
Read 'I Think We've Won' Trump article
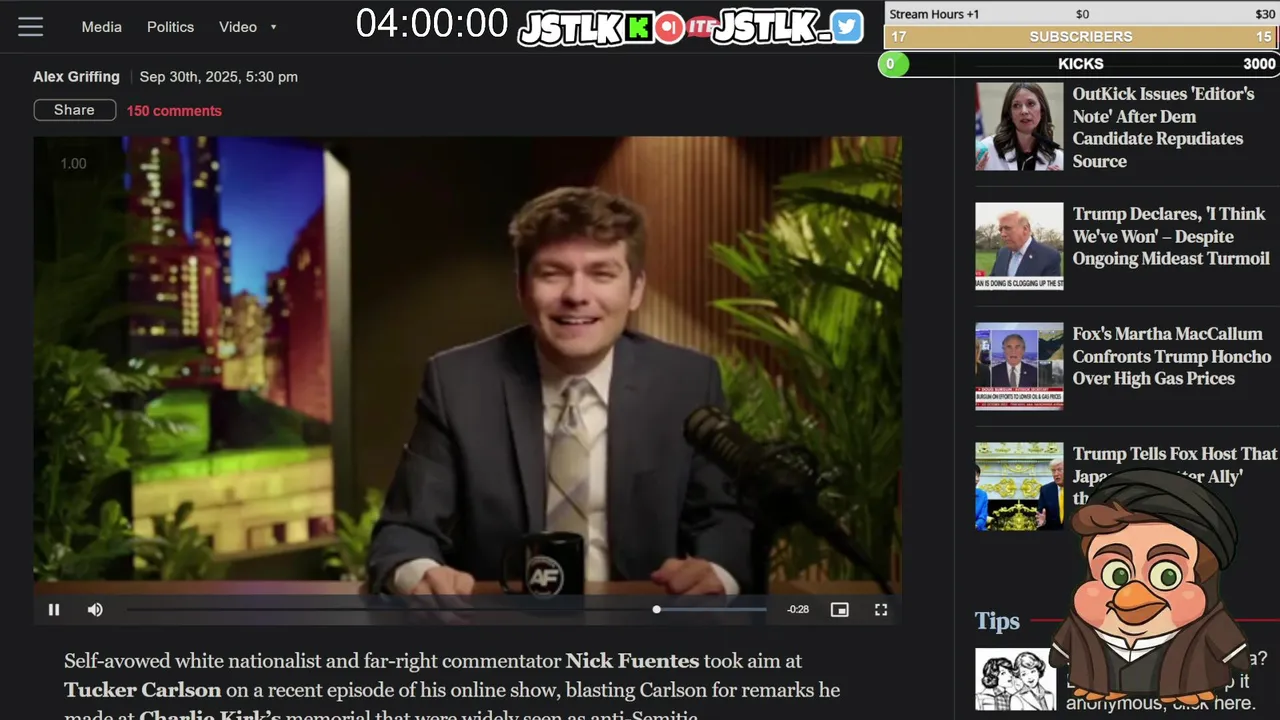pos(1171,236)
